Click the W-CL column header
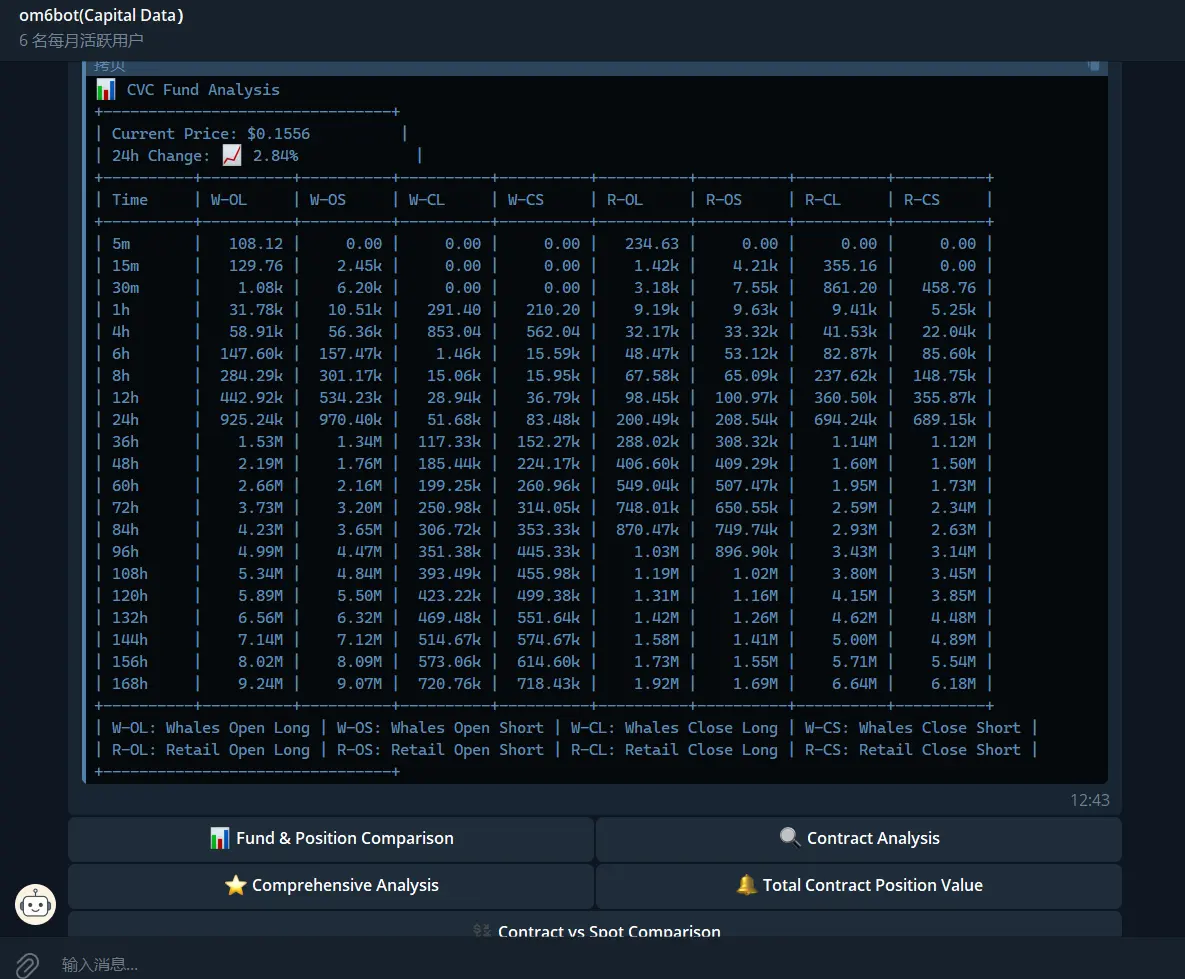Screen dimensions: 1185x979 tap(426, 200)
